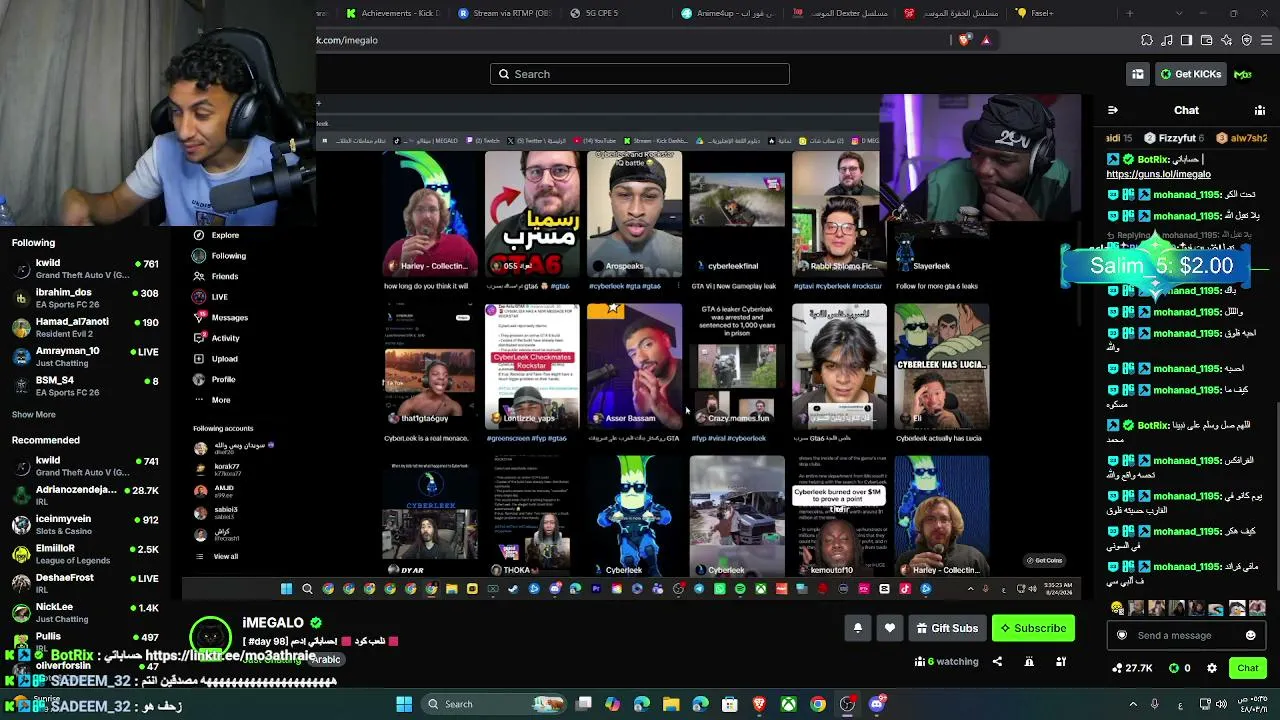The image size is (1280, 720).
Task: Collapse the chat panel with the arrow icon
Action: click(1113, 110)
